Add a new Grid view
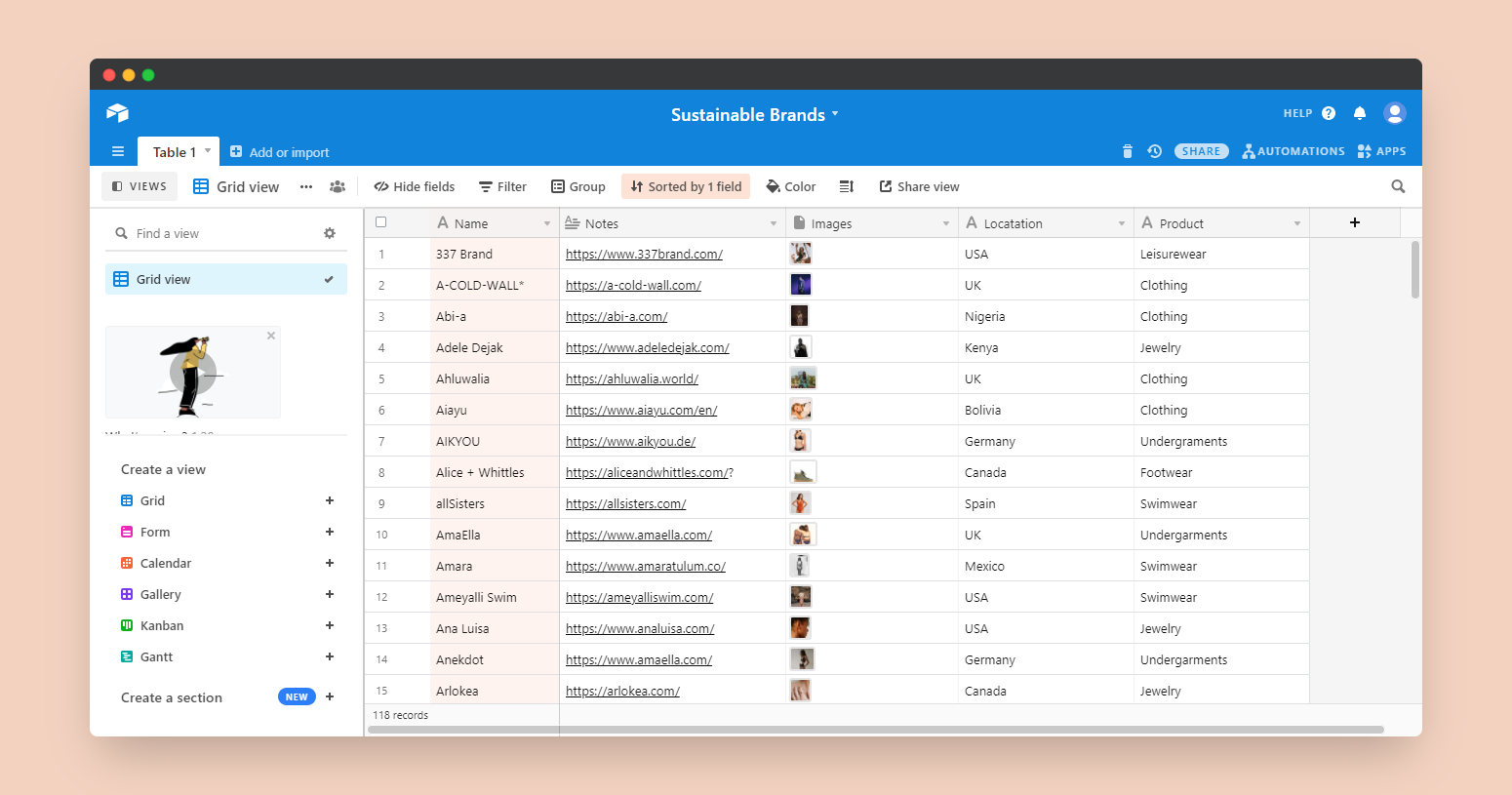Image resolution: width=1512 pixels, height=795 pixels. coord(330,500)
